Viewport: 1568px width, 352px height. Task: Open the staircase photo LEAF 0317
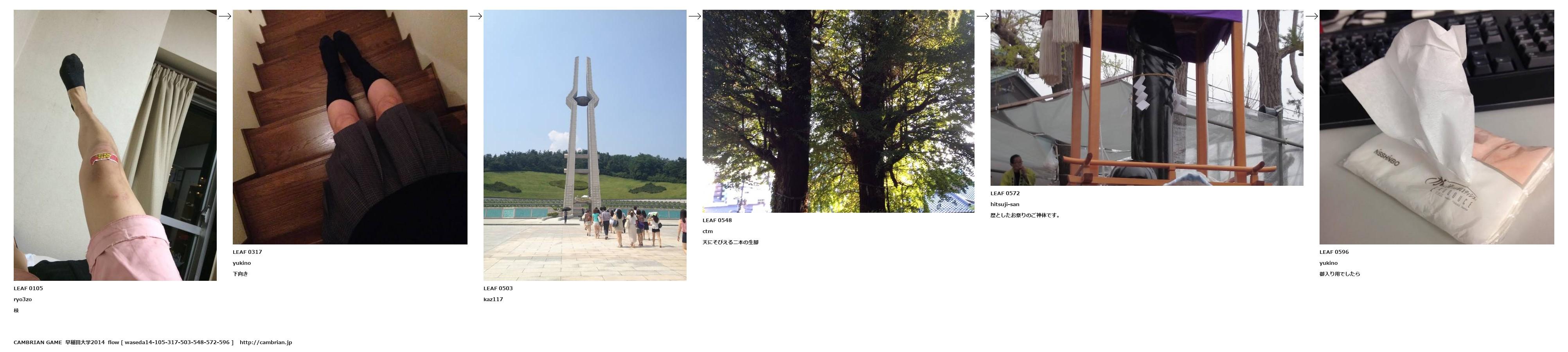pos(350,127)
